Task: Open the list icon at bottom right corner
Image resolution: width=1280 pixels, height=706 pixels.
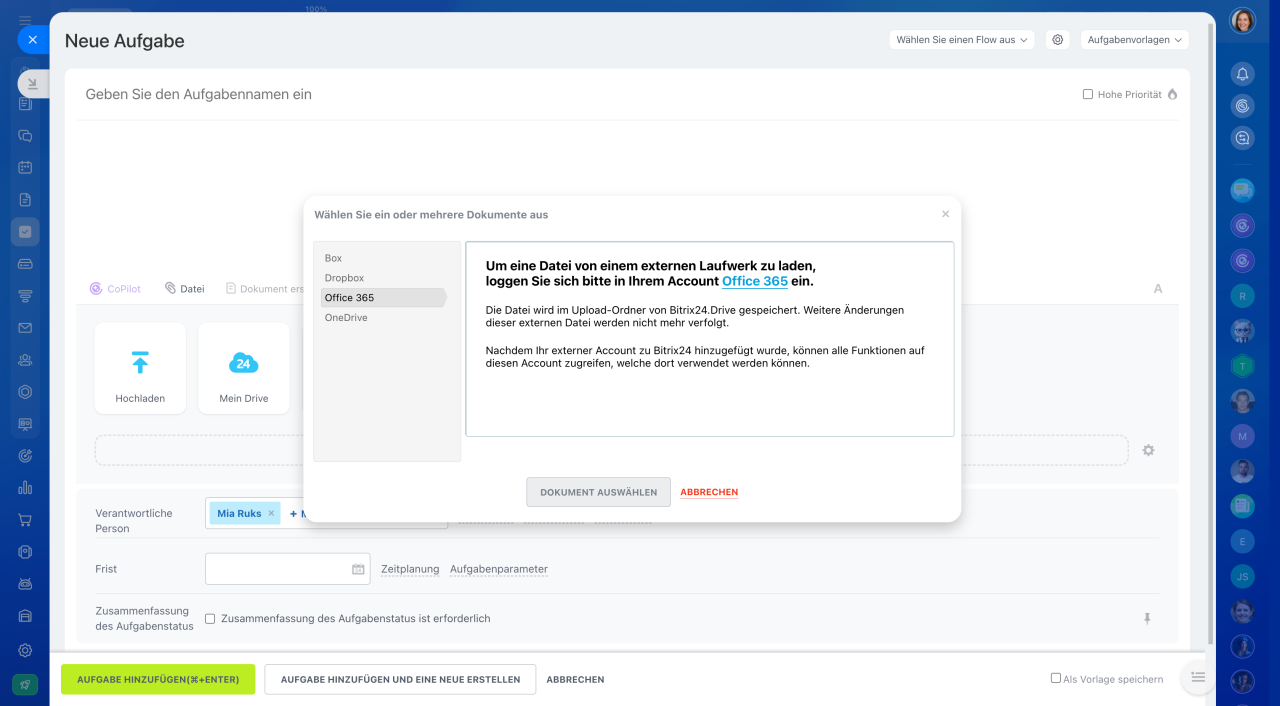Action: tap(1198, 678)
